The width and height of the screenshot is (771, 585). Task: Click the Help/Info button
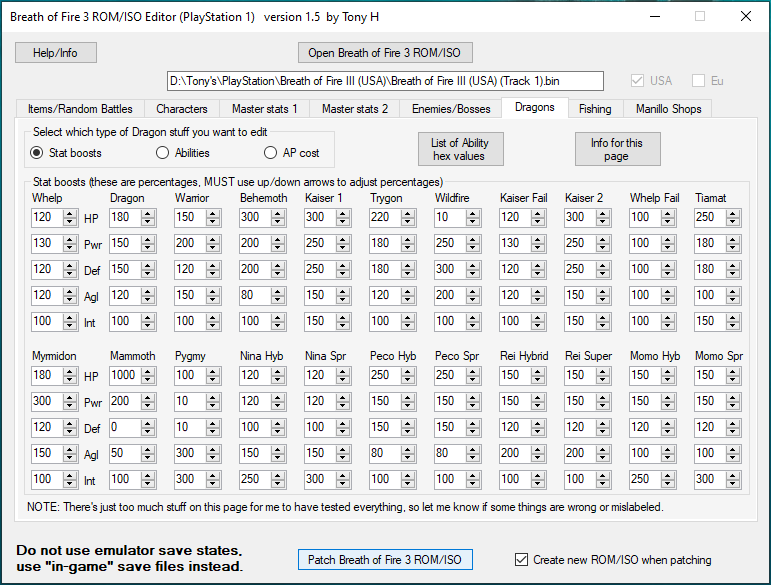click(x=55, y=53)
